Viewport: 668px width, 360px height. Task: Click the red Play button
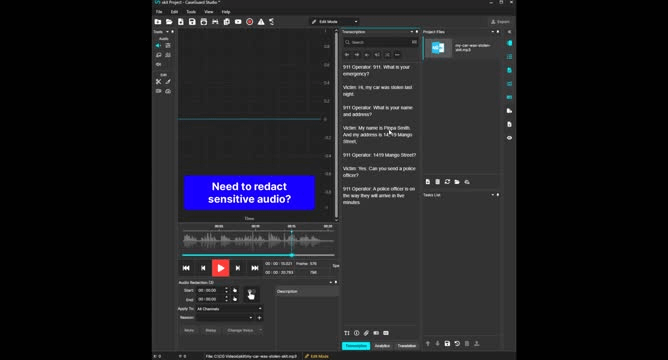(221, 268)
